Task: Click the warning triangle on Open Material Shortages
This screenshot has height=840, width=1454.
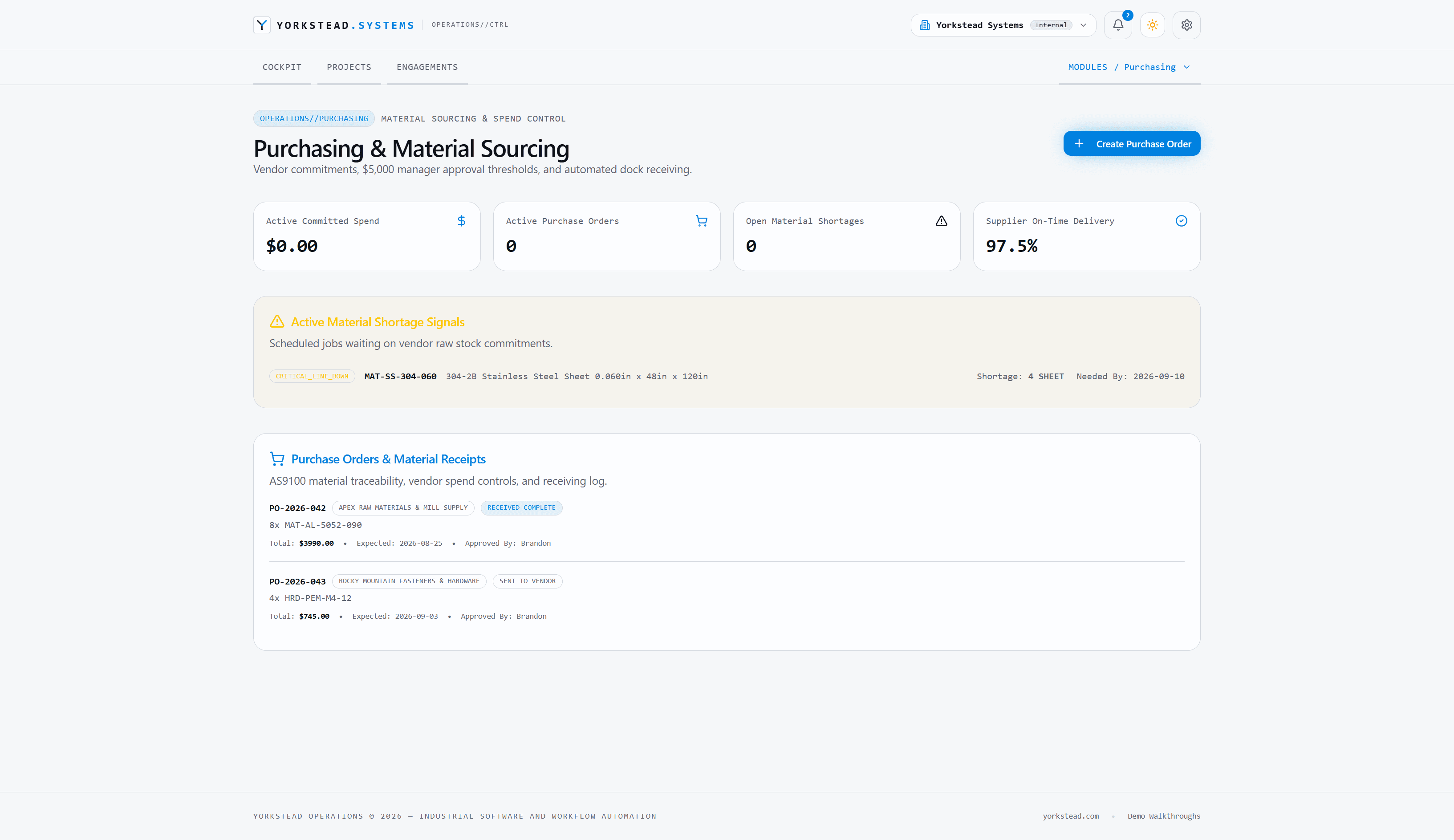Action: pyautogui.click(x=942, y=221)
